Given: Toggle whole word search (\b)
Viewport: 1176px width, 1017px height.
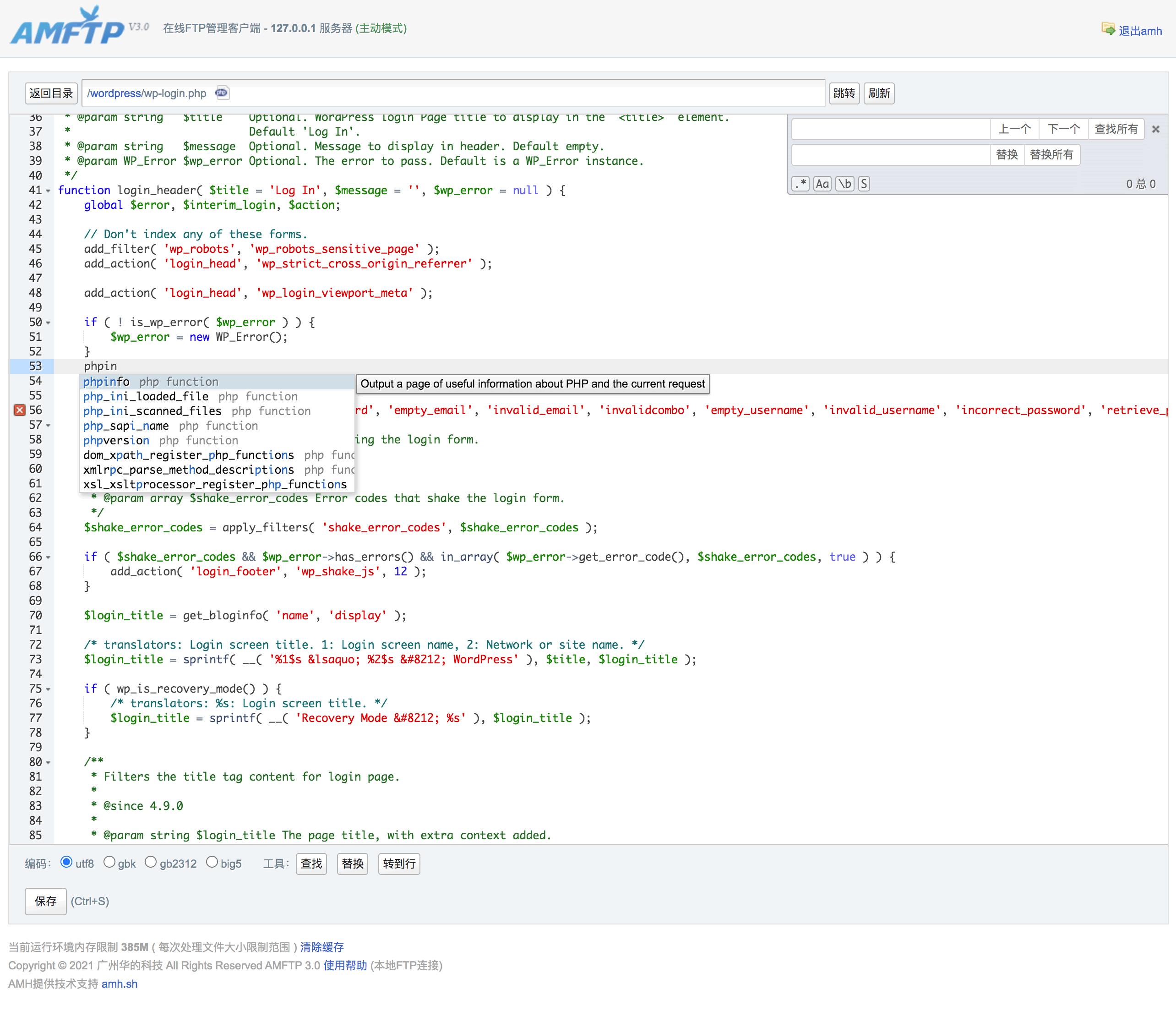Looking at the screenshot, I should pos(844,183).
